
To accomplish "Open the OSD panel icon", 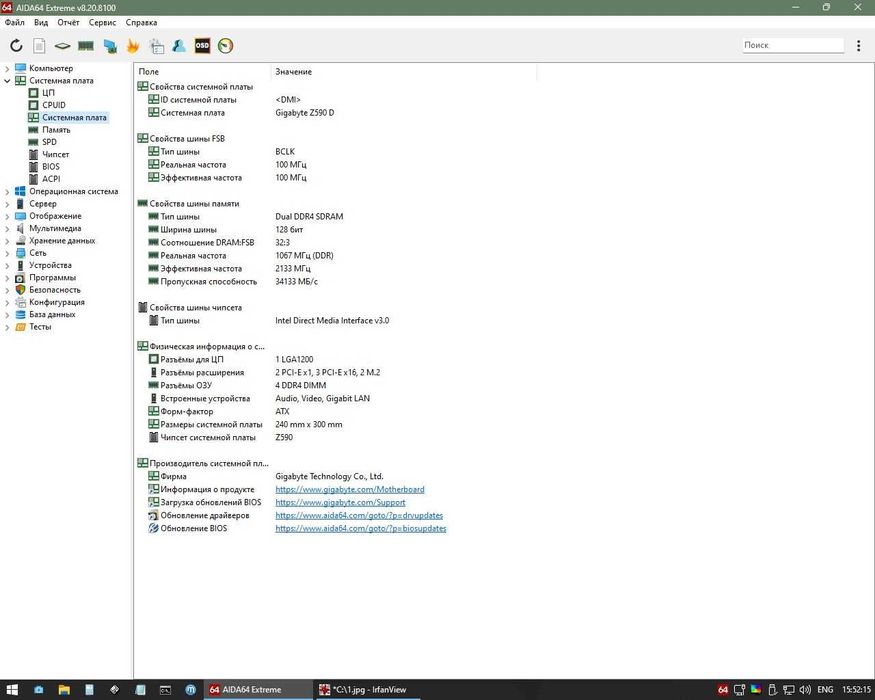I will click(x=202, y=46).
